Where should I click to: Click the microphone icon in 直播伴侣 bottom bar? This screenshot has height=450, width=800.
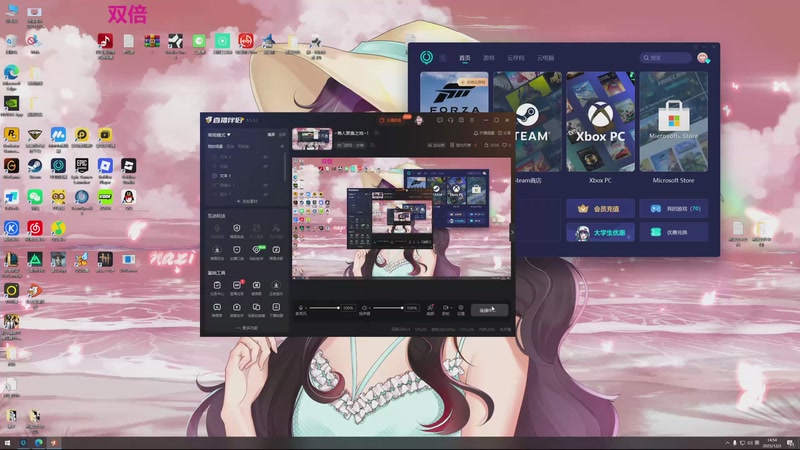301,308
